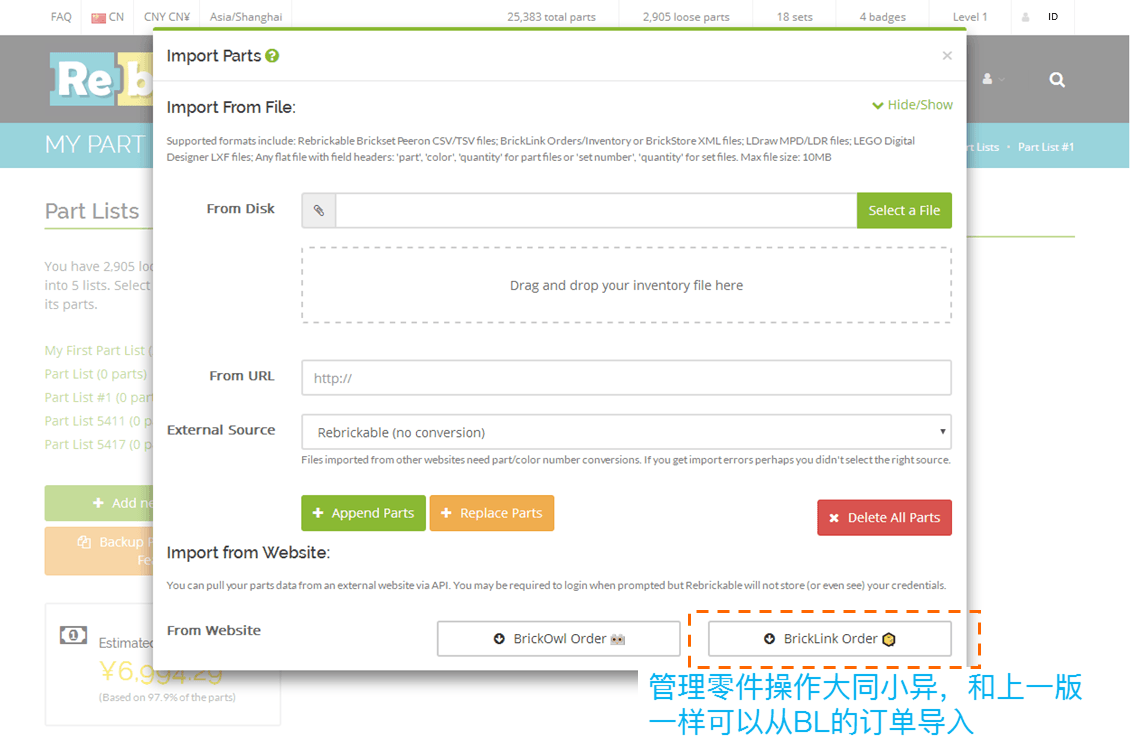
Task: Click the Part List #1 breadcrumb
Action: (x=1046, y=147)
